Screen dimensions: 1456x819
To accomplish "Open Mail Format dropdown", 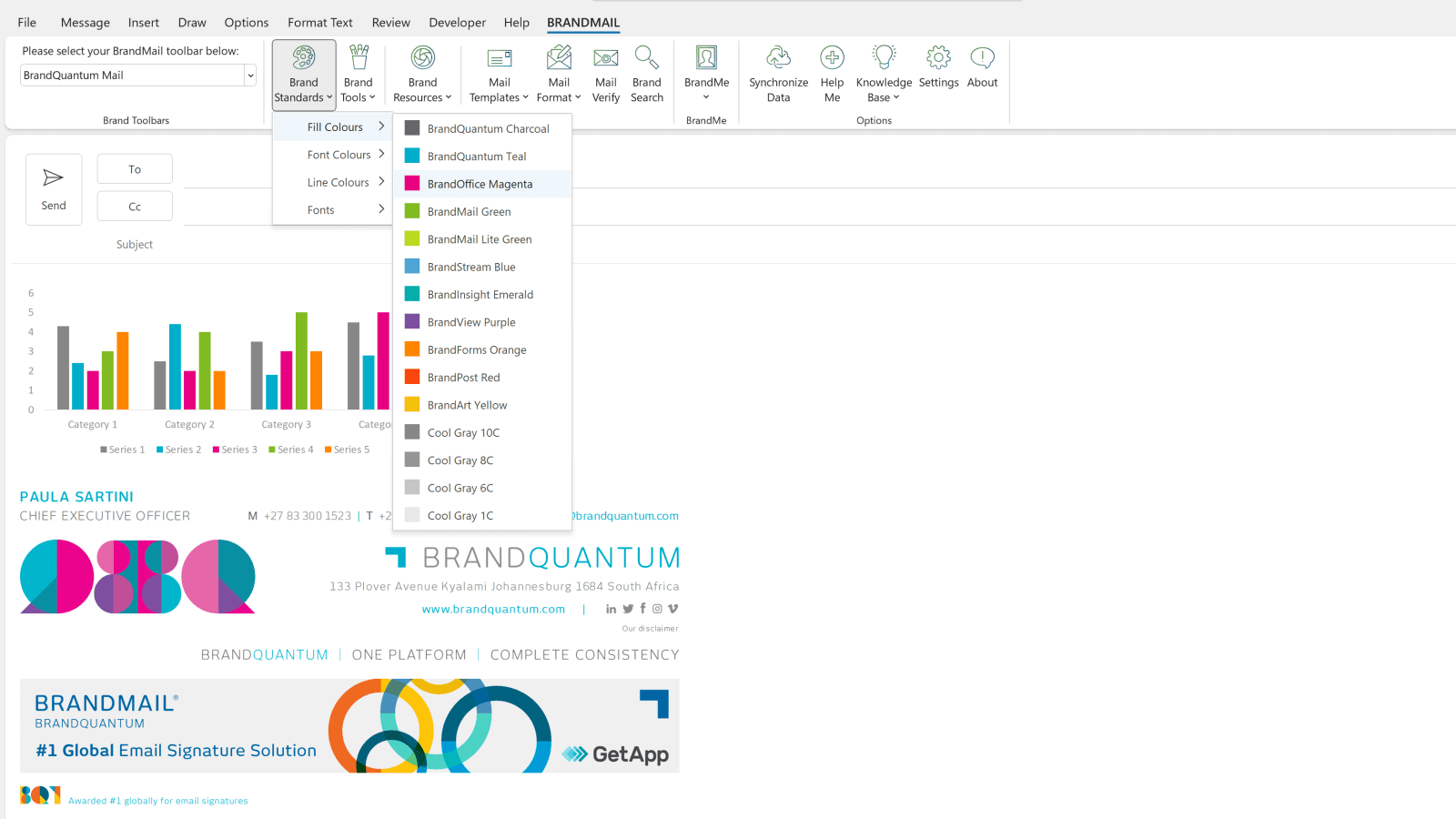I will [x=559, y=75].
